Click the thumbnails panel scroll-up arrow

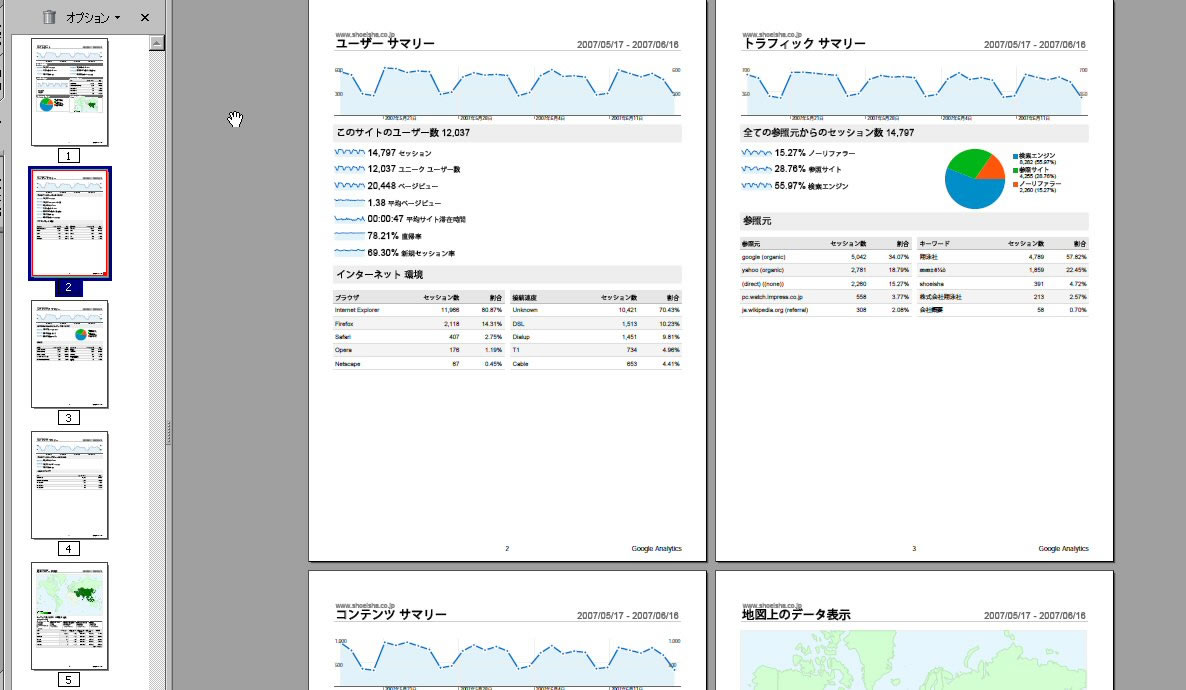[x=156, y=42]
